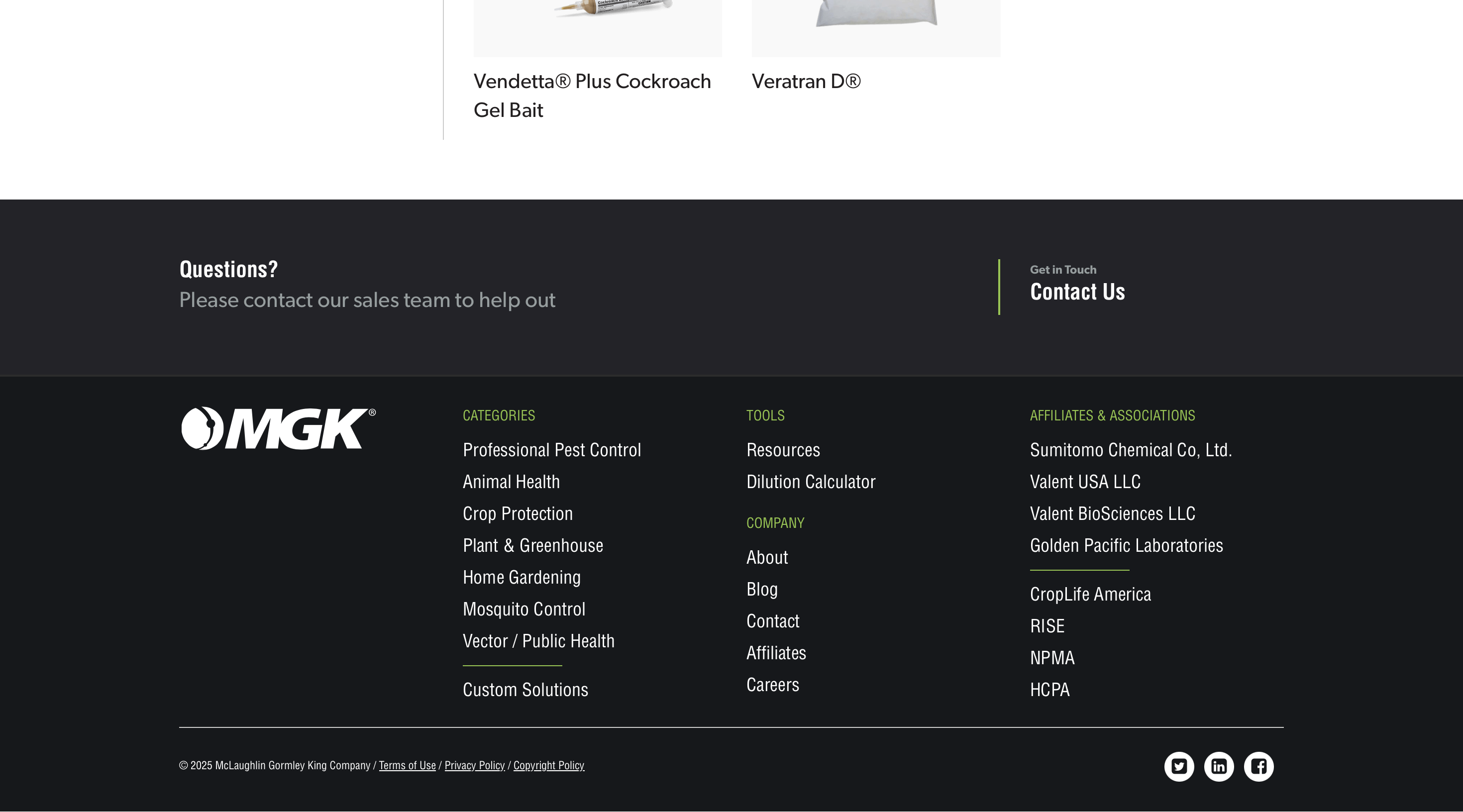Viewport: 1463px width, 812px height.
Task: Click the 2025 McLaughlin Gormley King copyright text
Action: tap(275, 765)
